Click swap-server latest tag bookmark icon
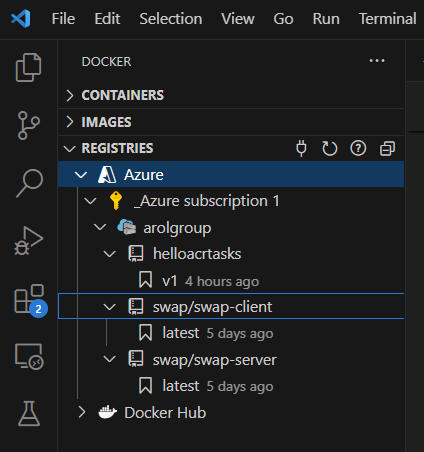This screenshot has height=452, width=424. pos(146,386)
